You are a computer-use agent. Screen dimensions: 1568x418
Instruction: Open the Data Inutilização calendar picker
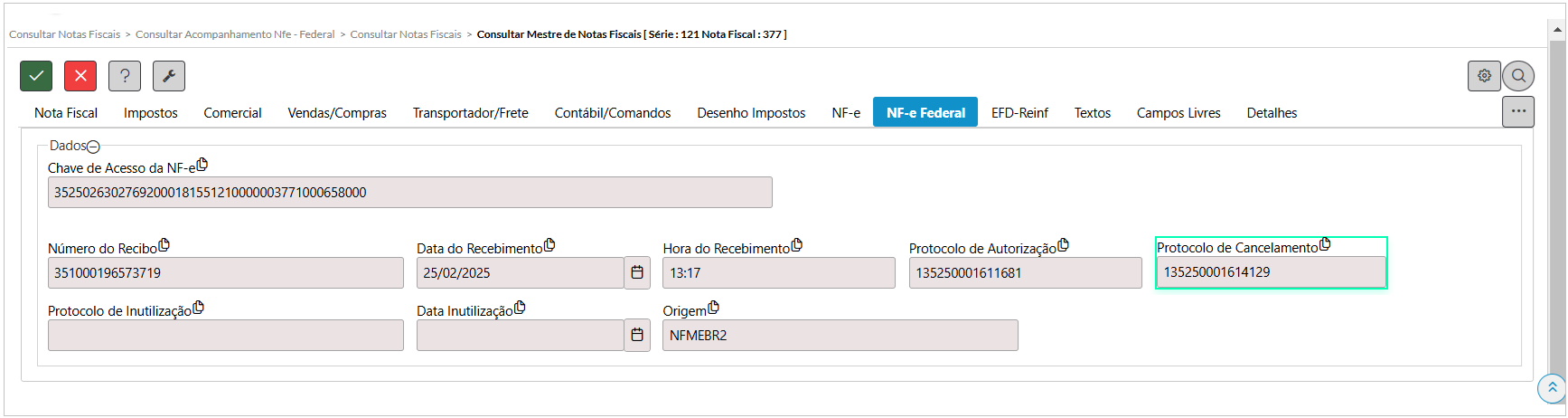(x=637, y=335)
